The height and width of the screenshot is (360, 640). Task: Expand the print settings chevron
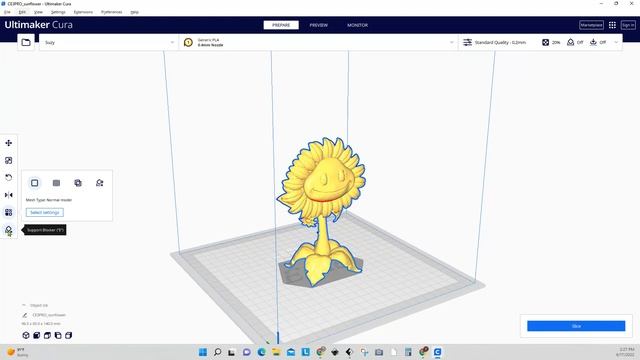(616, 42)
